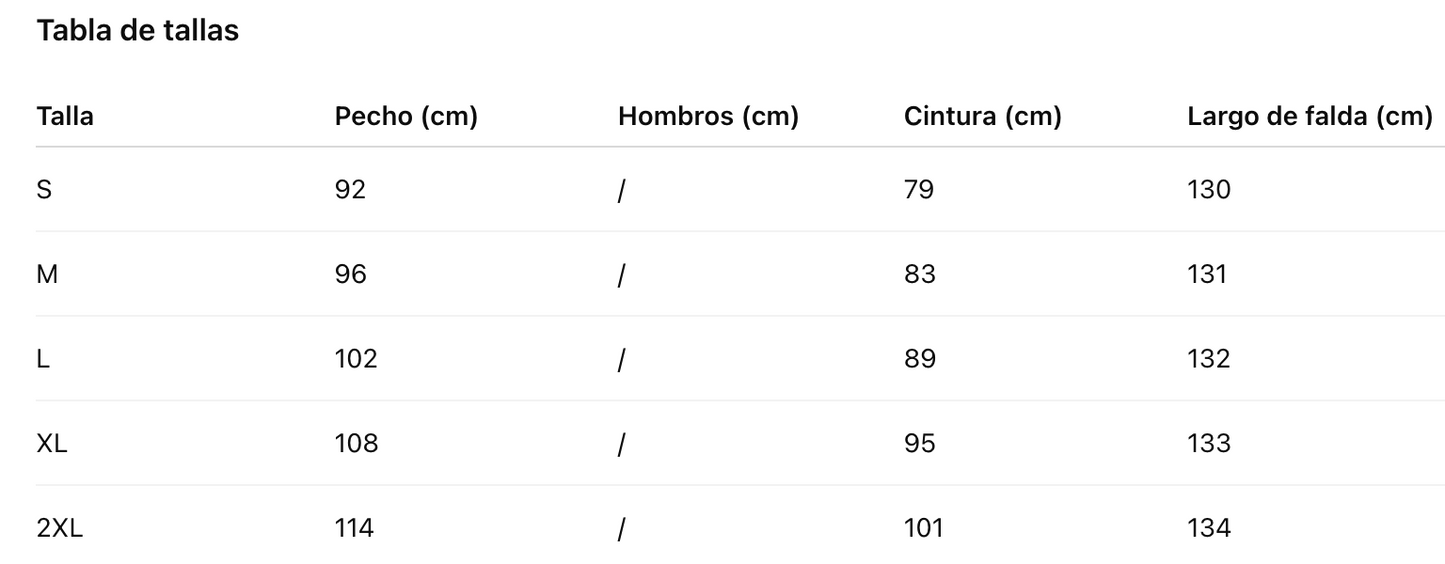Click the 2XL size row label
The image size is (1445, 564).
60,528
